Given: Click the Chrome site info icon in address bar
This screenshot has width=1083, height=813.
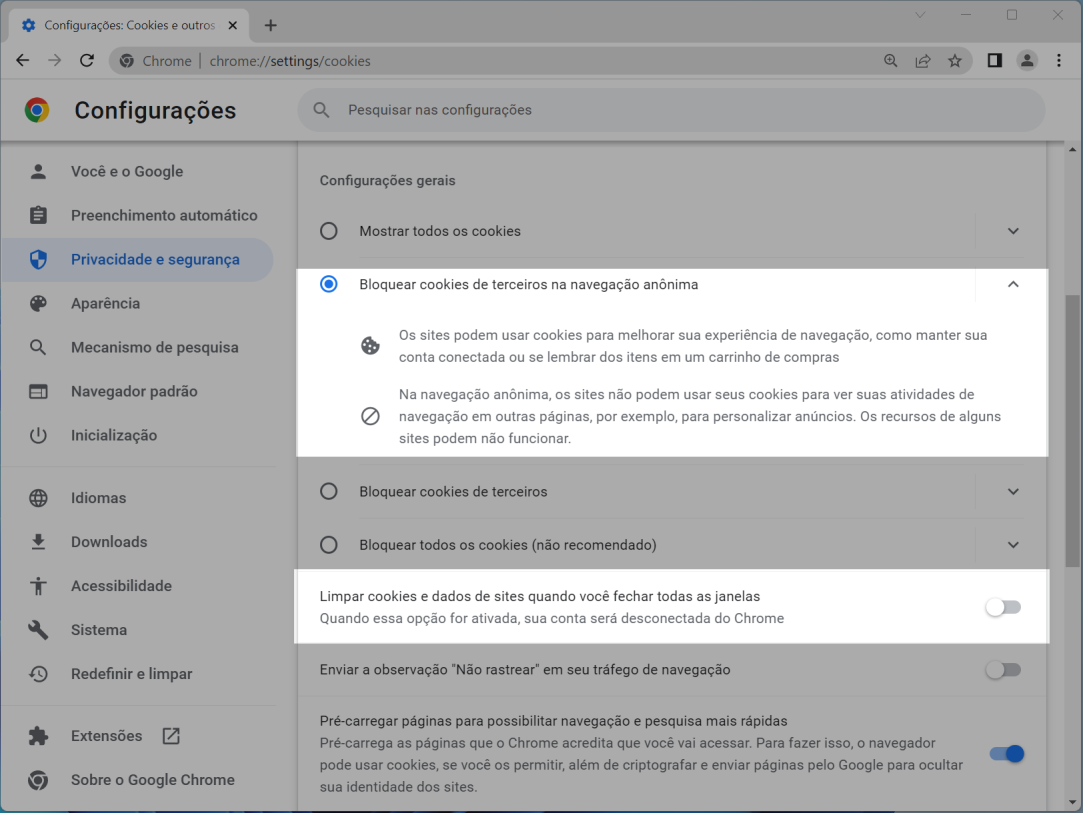Looking at the screenshot, I should click(127, 61).
